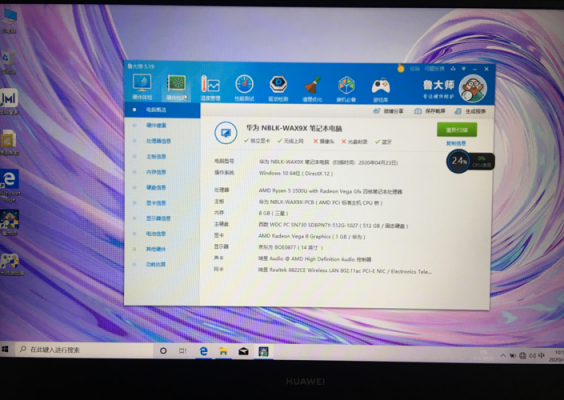Click the Realtek 8822CE Wireless LAN text
Image resolution: width=564 pixels, height=400 pixels.
coord(345,271)
